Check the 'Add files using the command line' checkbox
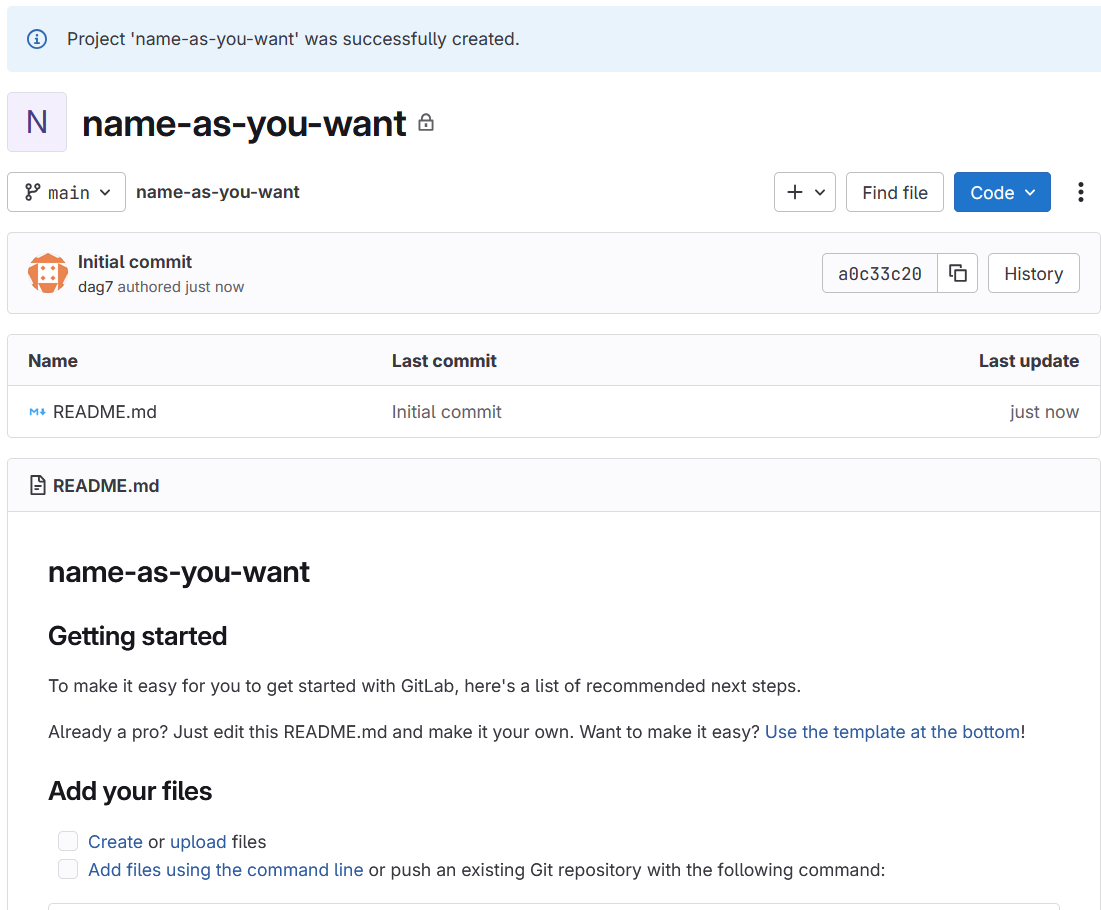This screenshot has width=1101, height=910. [x=68, y=869]
